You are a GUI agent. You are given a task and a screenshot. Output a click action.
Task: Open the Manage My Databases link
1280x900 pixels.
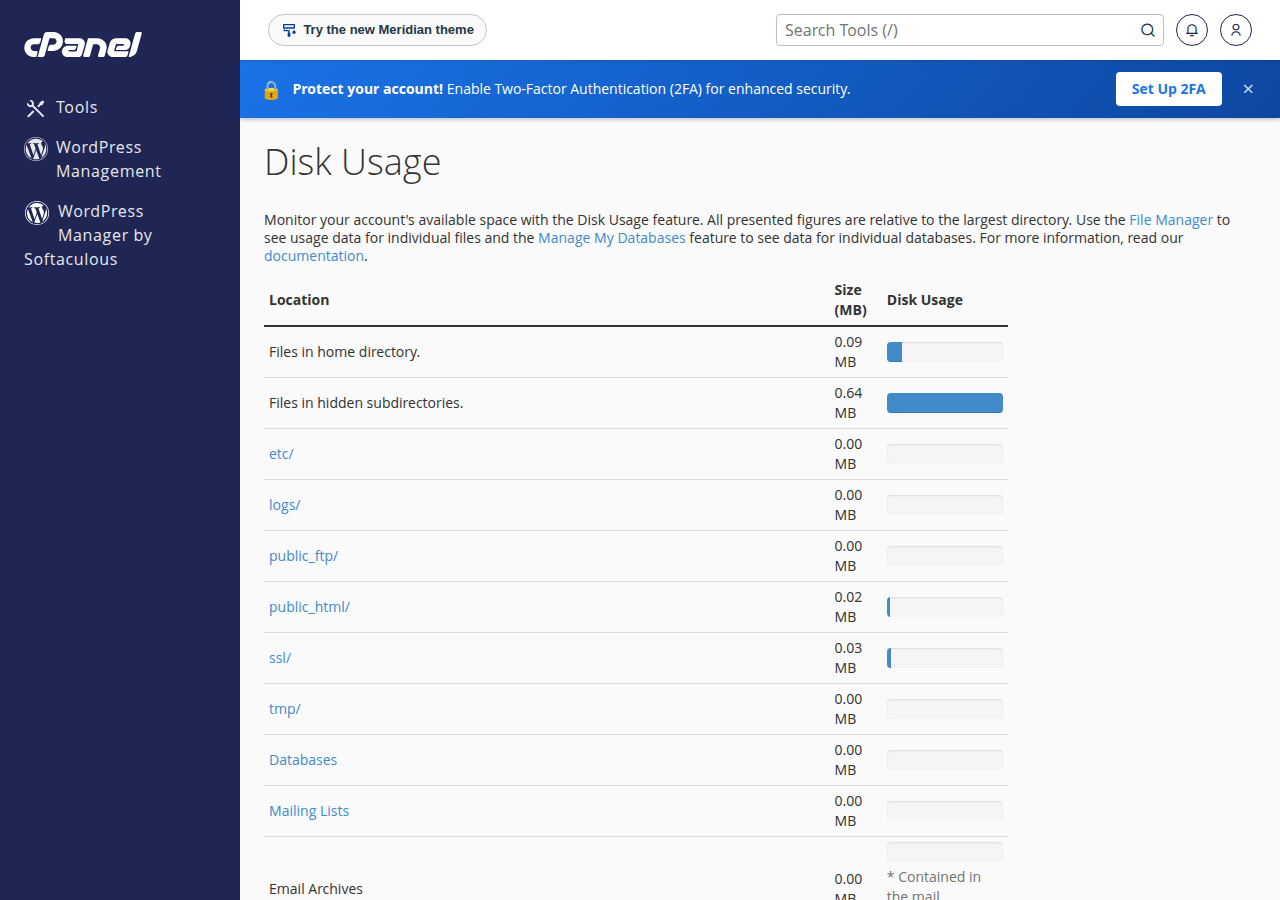point(612,238)
